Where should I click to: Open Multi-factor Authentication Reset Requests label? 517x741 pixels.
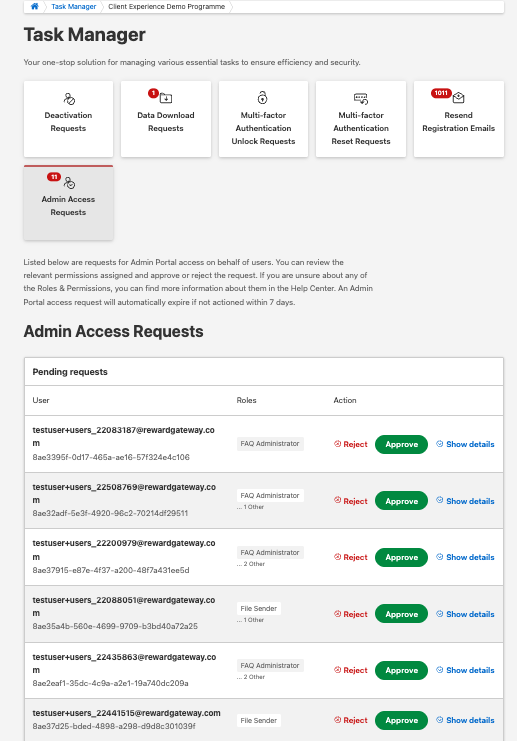[361, 128]
